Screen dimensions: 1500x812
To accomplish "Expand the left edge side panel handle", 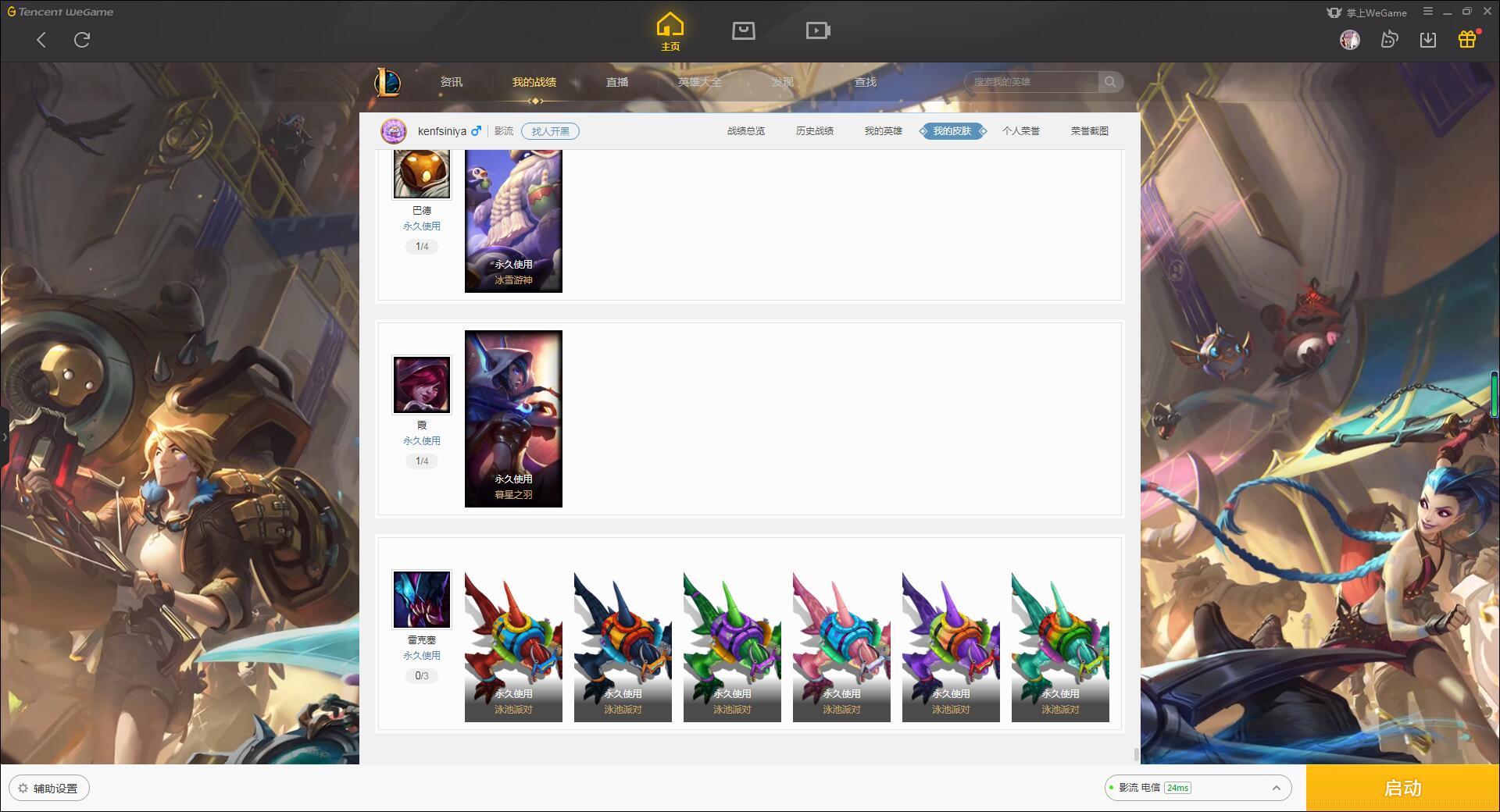I will click(4, 437).
